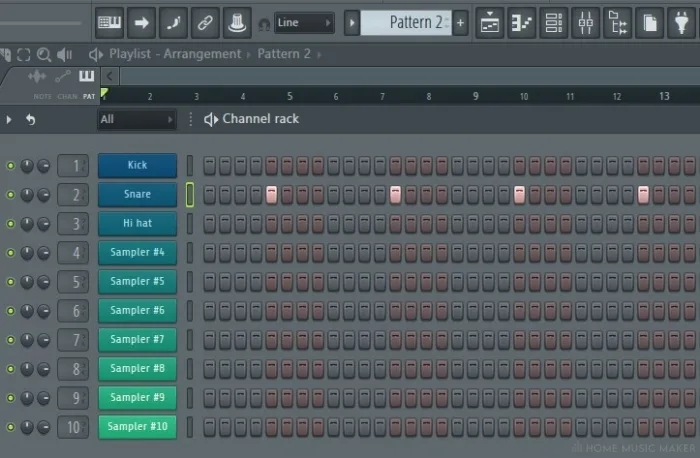Select the Kick channel selector light
Screen dimensions: 700x458
pos(190,166)
